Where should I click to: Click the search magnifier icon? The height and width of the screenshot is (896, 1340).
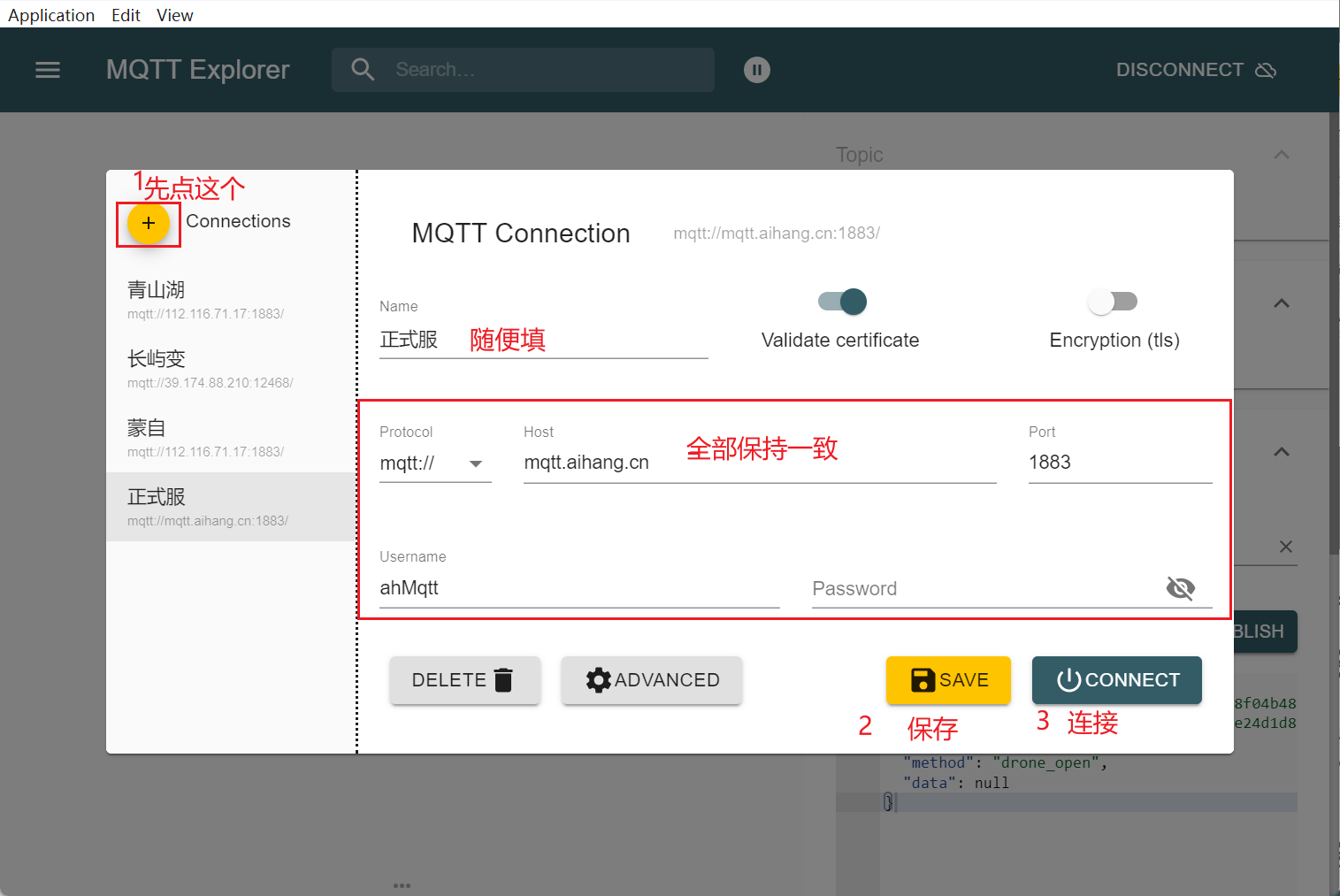(363, 70)
